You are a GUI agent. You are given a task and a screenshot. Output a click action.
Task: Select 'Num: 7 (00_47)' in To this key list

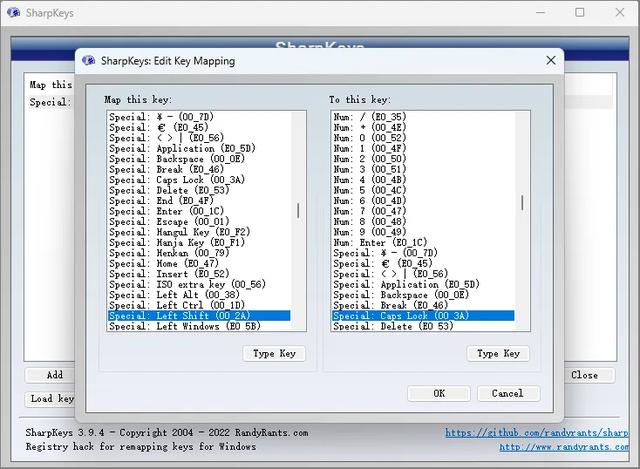coord(423,211)
